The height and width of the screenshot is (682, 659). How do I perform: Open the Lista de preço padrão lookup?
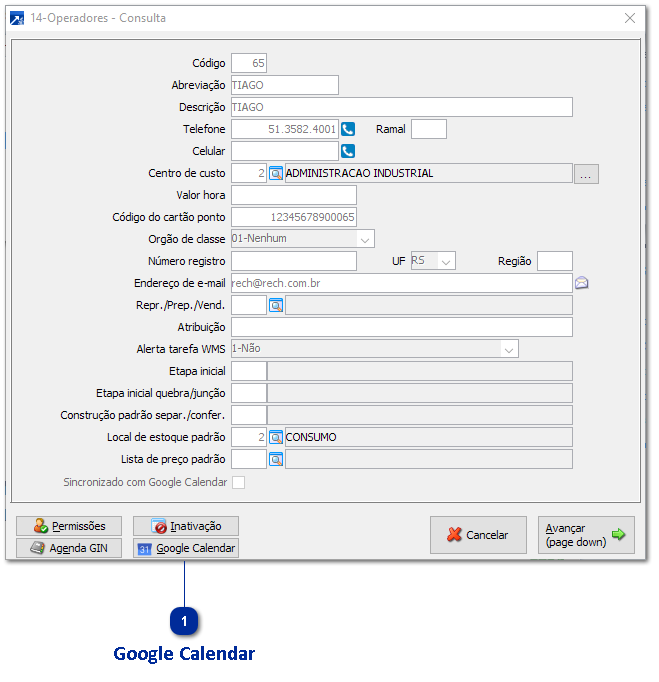276,459
